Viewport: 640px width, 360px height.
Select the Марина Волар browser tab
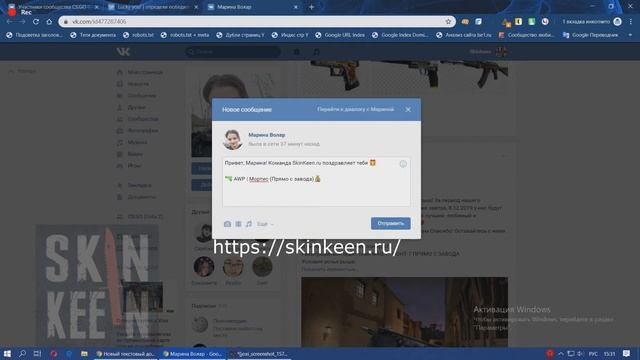[x=252, y=7]
